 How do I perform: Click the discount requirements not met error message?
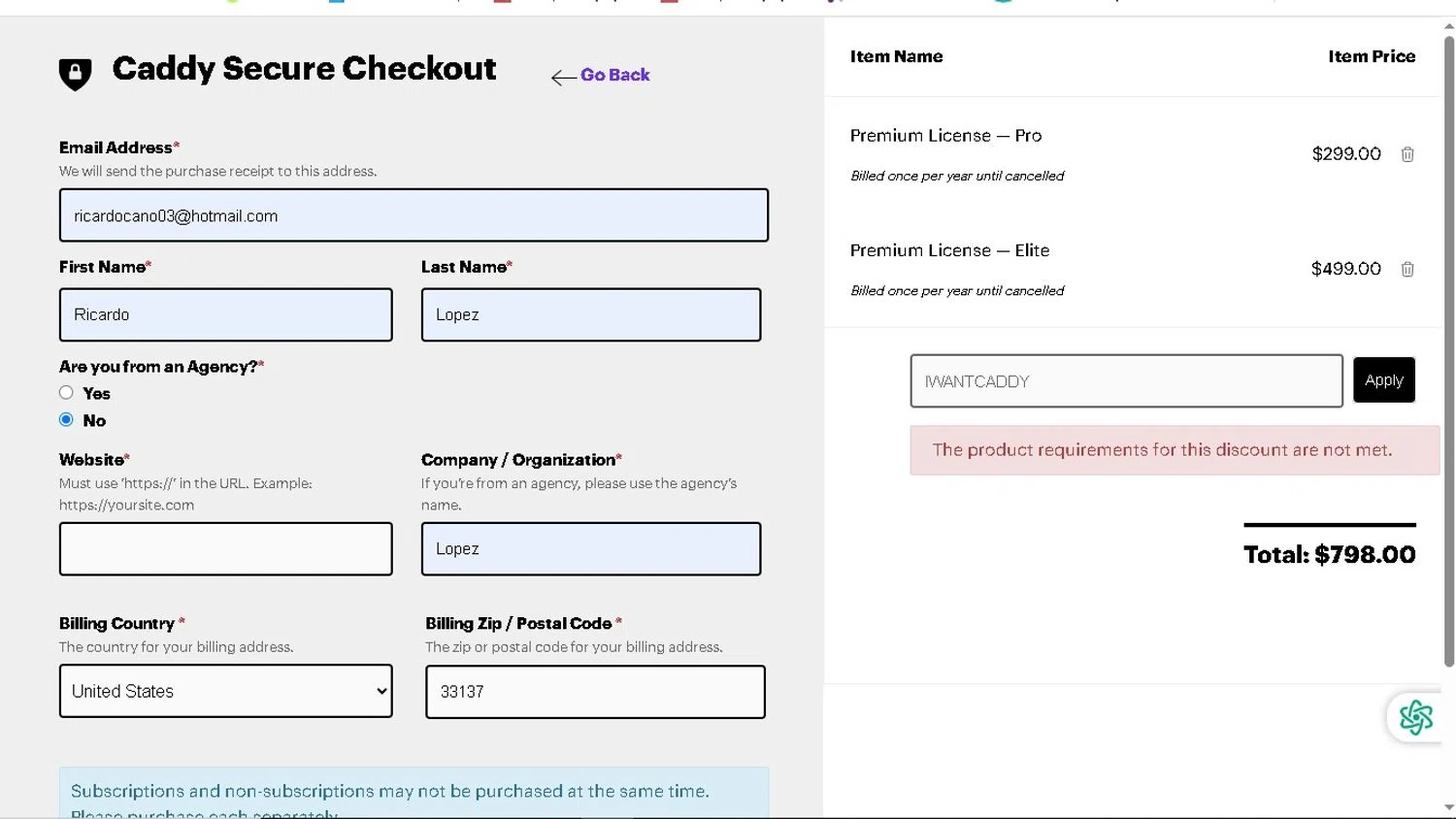[1175, 450]
